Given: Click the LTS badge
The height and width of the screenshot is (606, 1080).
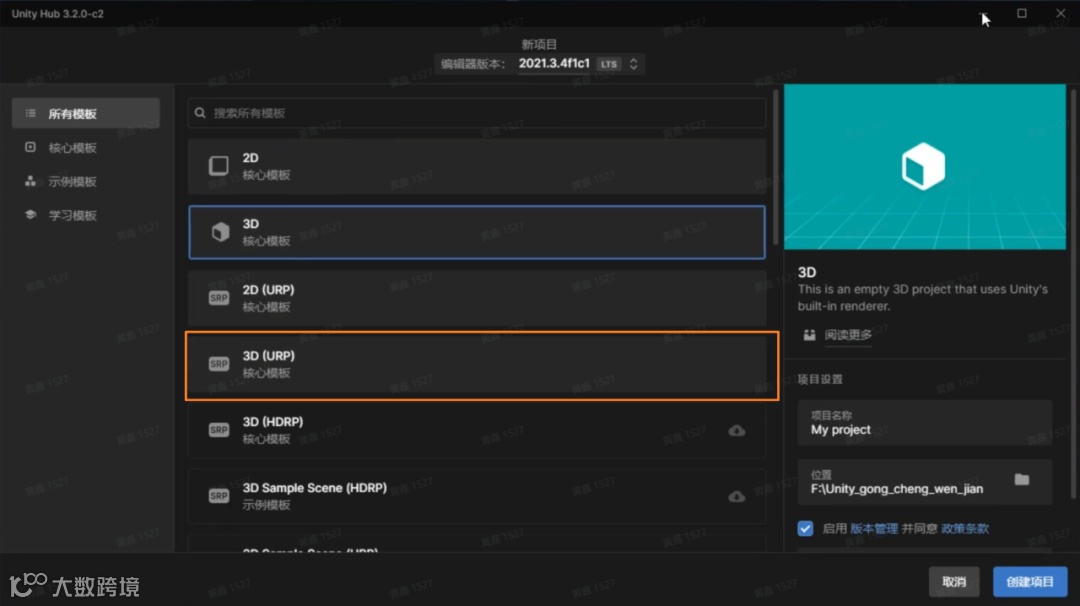Looking at the screenshot, I should click(x=609, y=64).
